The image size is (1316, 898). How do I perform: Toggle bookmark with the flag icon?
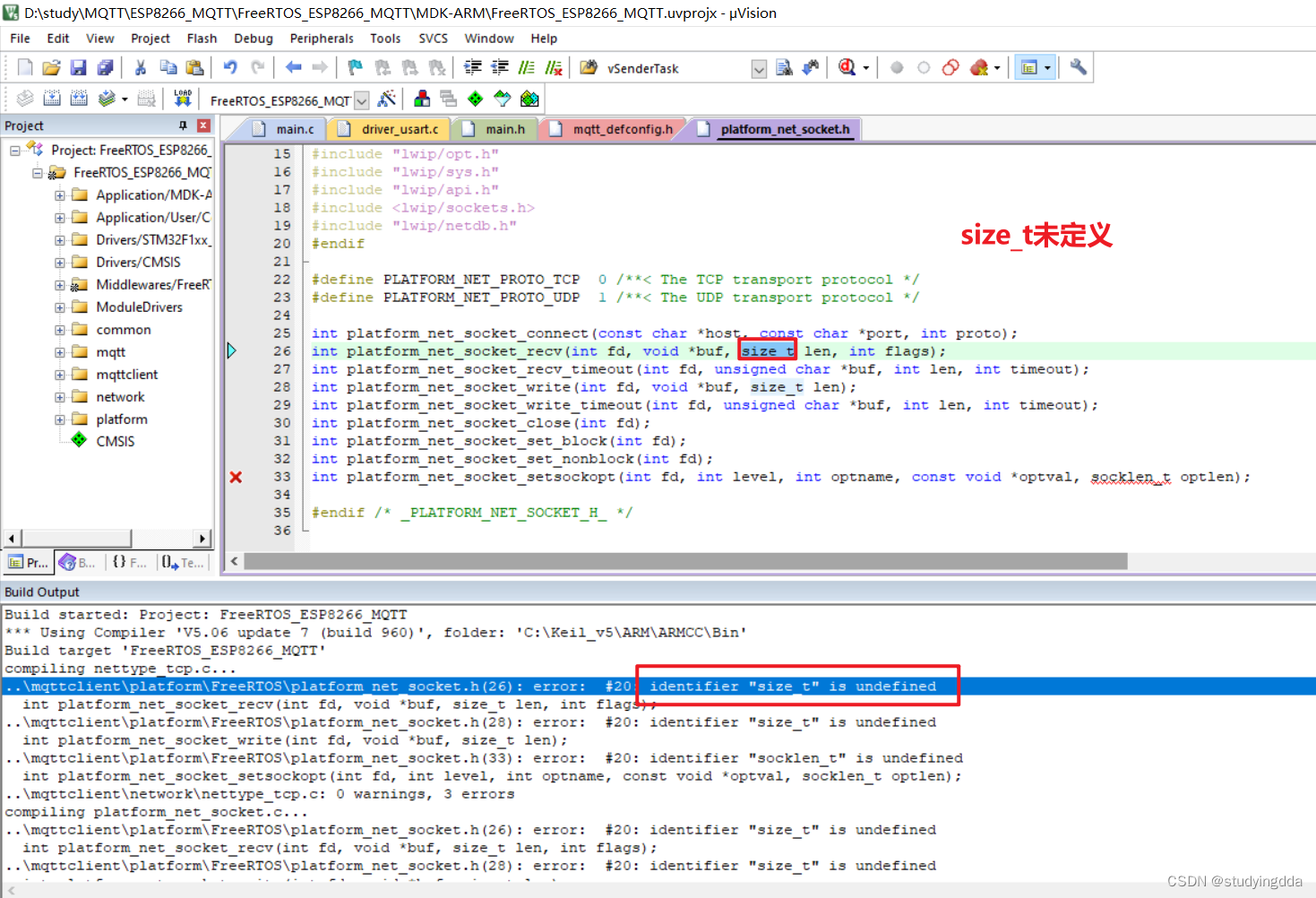click(356, 67)
